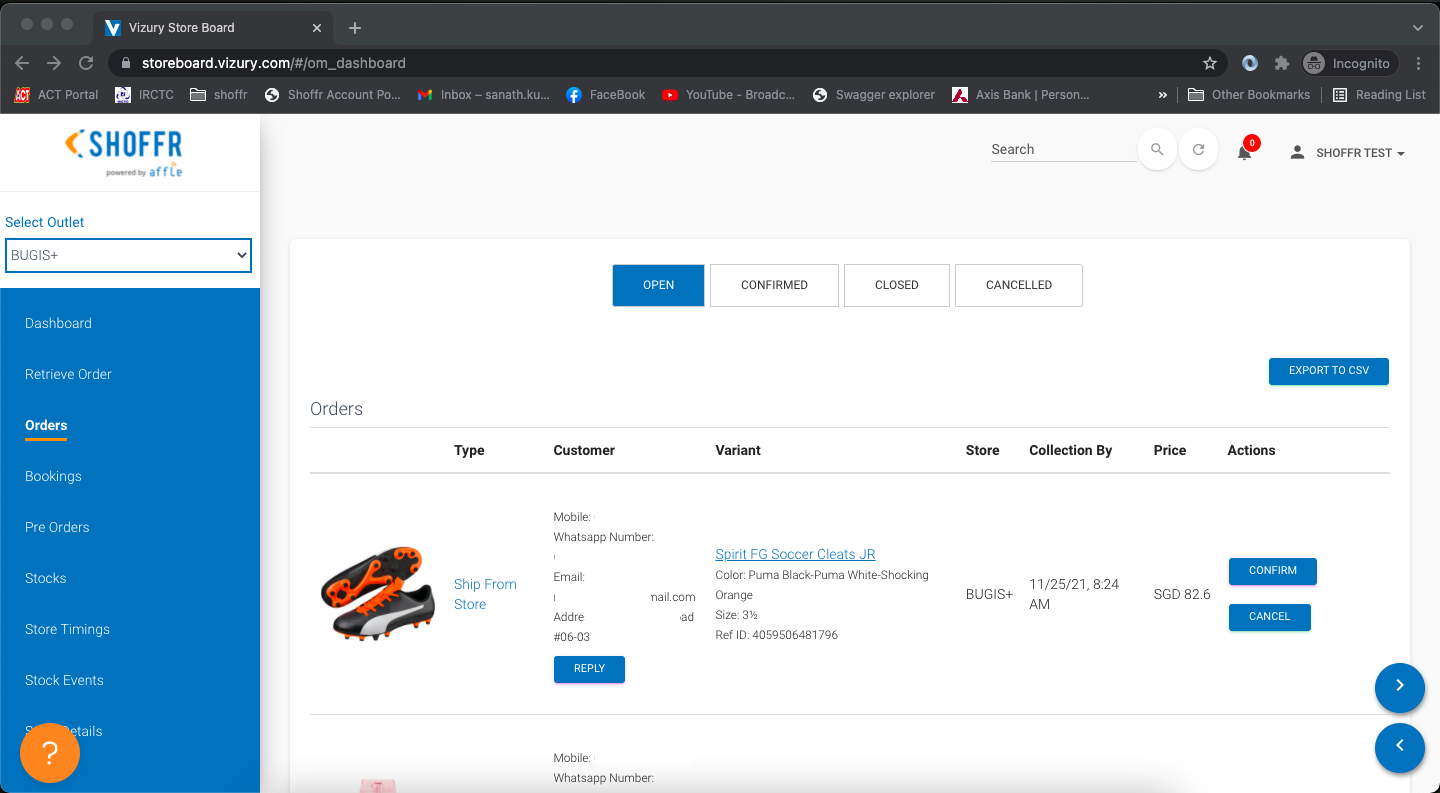Click the Variant column header
The image size is (1440, 793).
click(x=738, y=451)
